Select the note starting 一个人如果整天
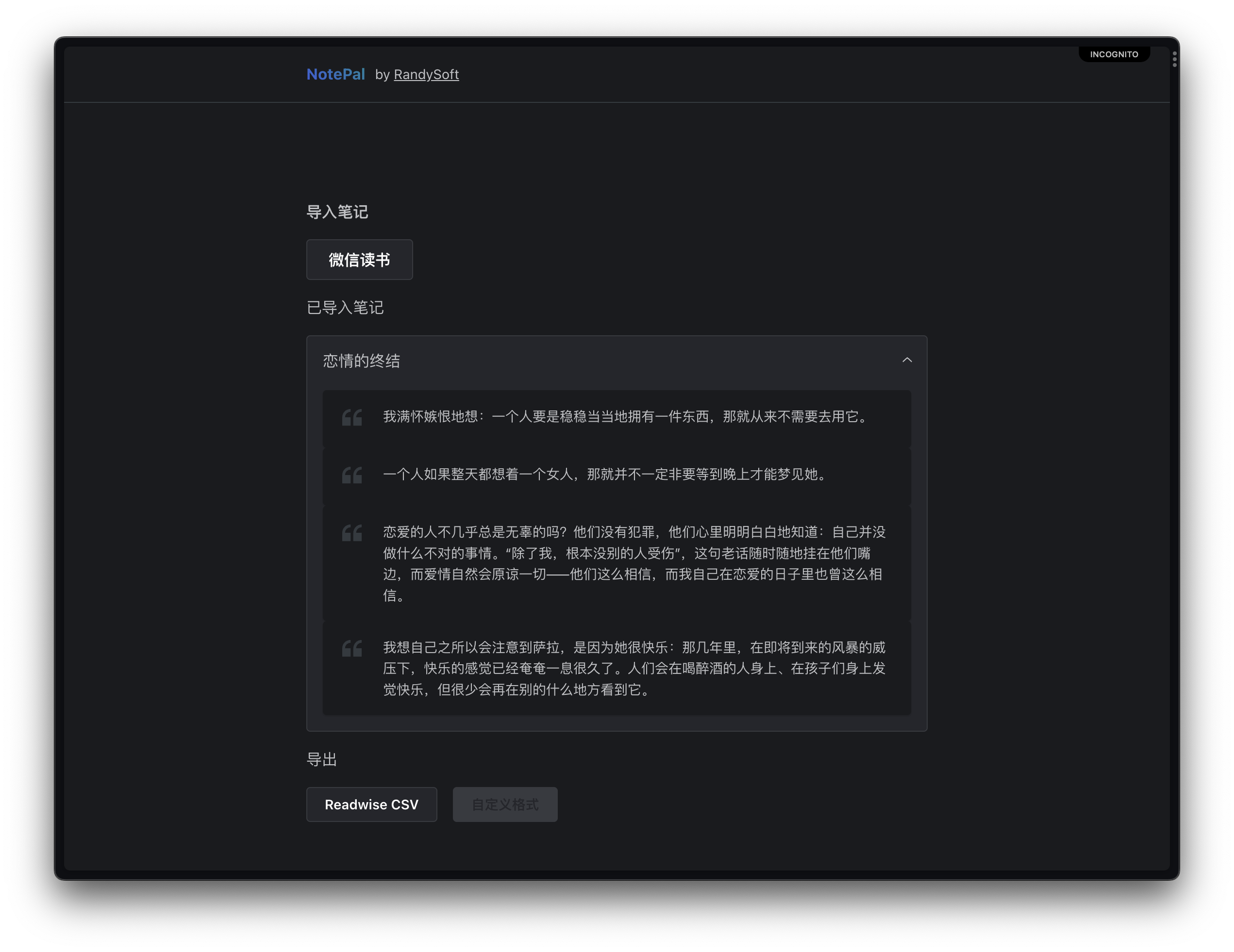1234x952 pixels. 604,475
